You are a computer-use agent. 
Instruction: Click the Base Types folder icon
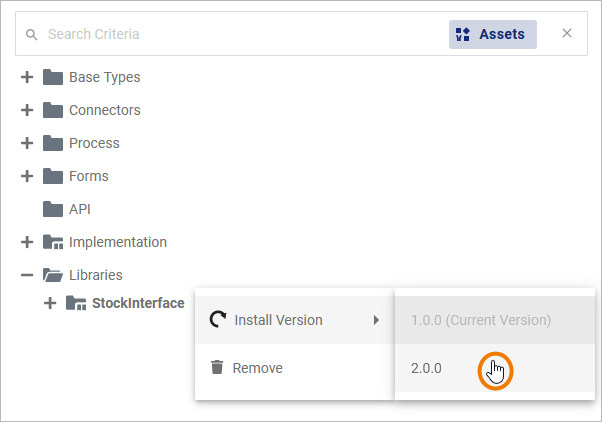pos(53,77)
